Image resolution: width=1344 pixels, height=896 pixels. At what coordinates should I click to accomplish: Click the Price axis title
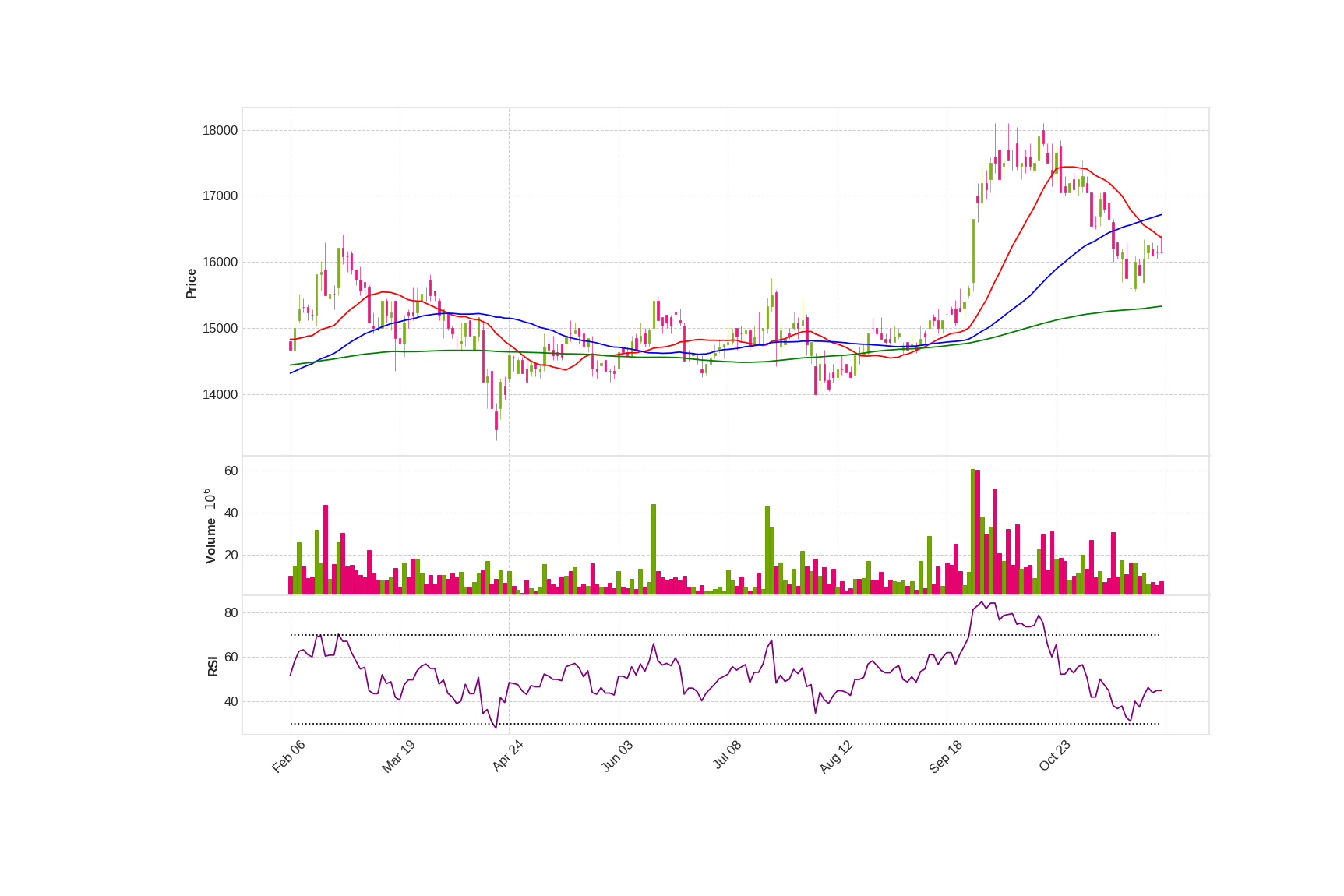(191, 284)
